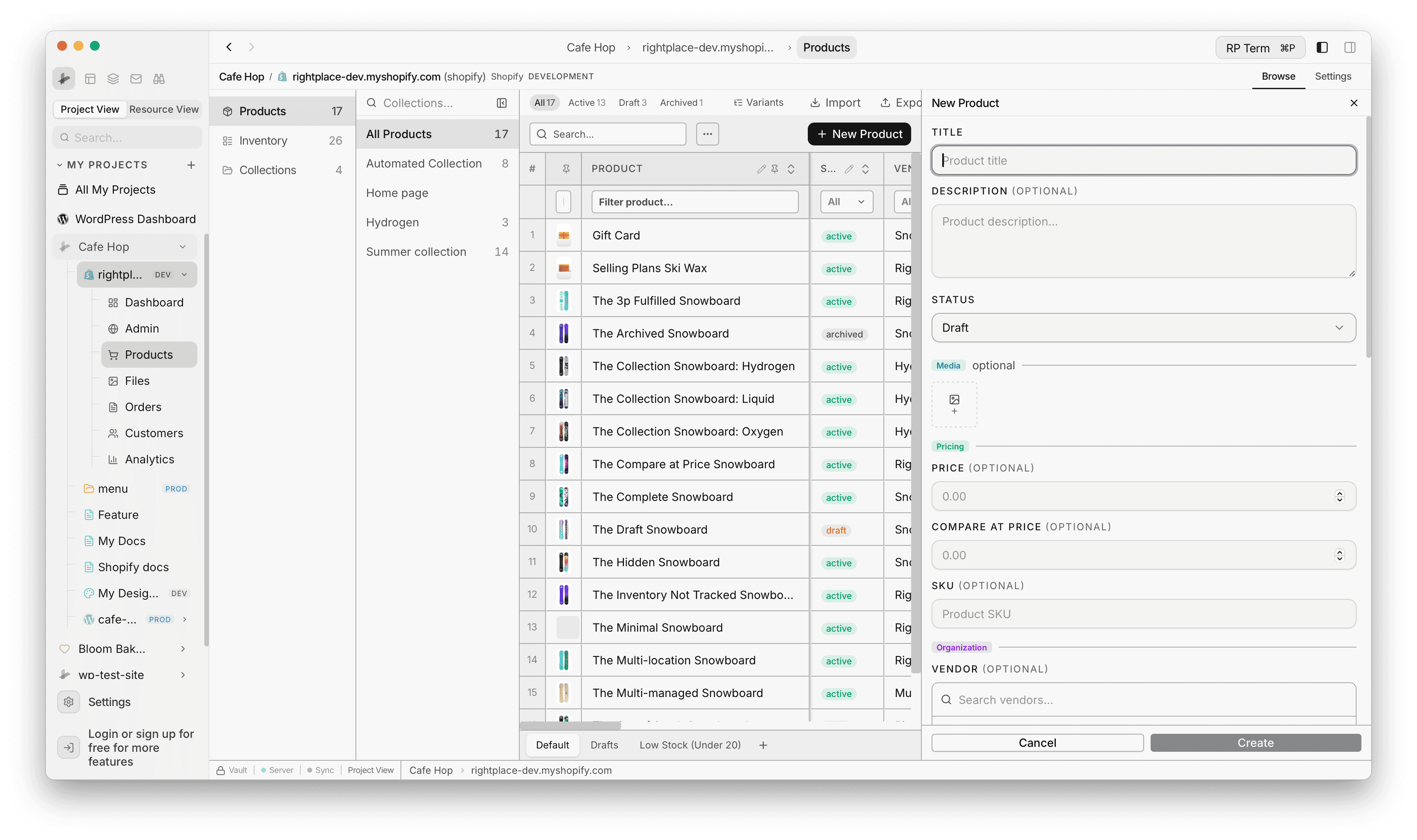
Task: Toggle the pin icon in PRODUCT column header
Action: [774, 168]
